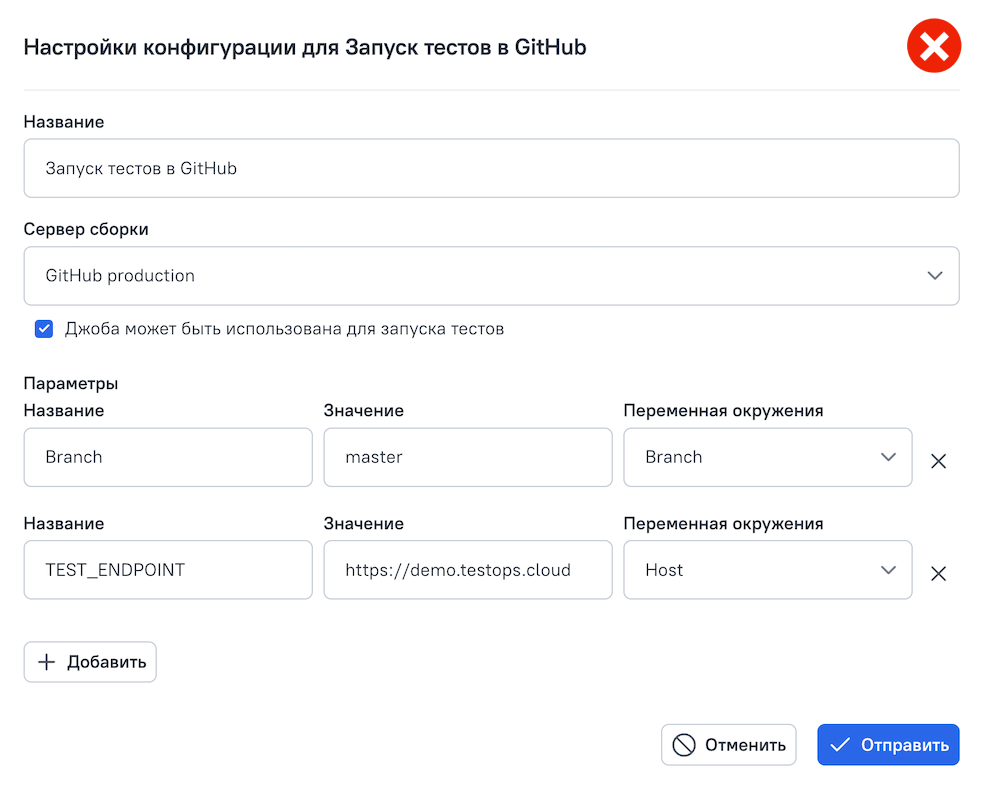Edit the Значение field containing master

coord(467,457)
